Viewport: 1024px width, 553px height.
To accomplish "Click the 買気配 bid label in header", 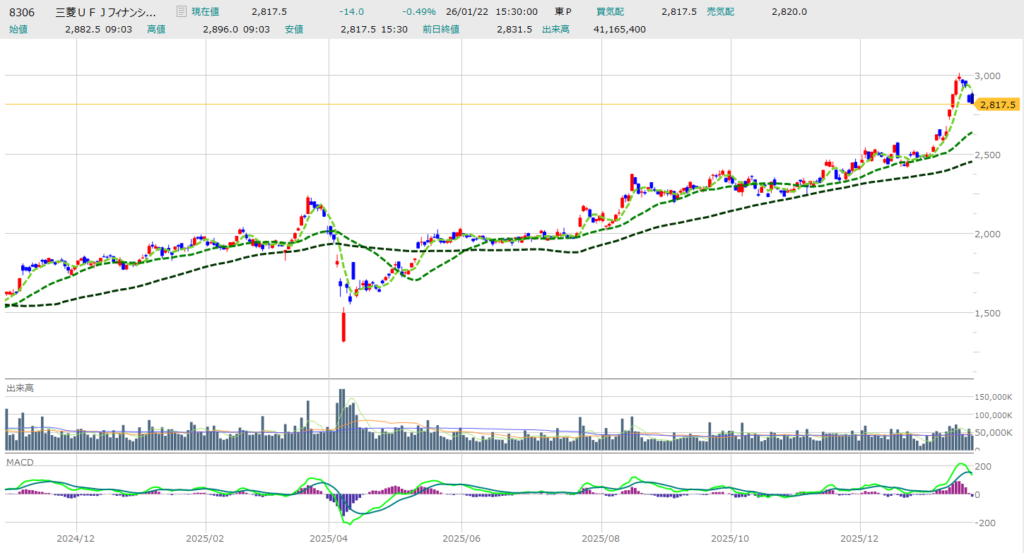I will tap(610, 12).
